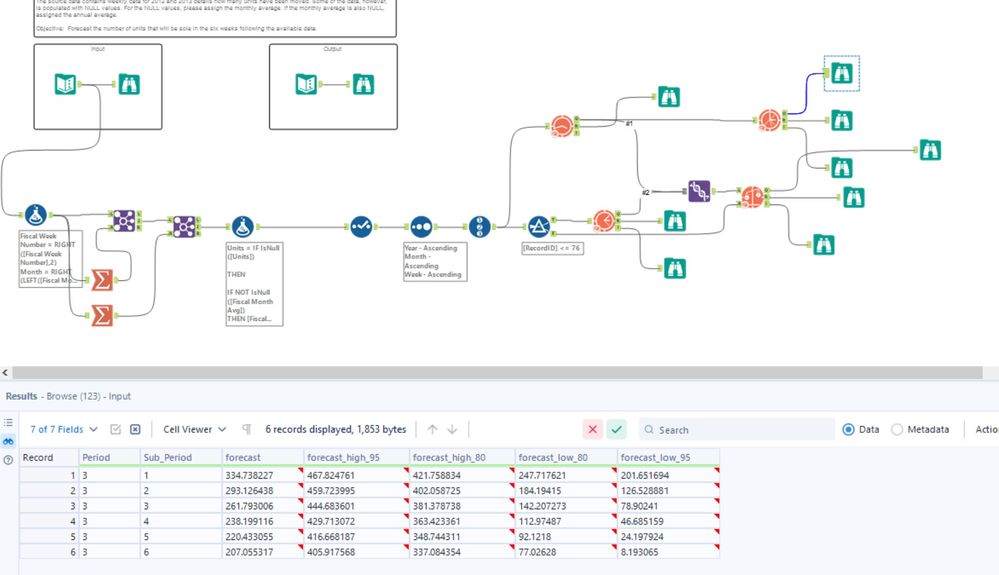Select the ARIMA time series tool
Image resolution: width=999 pixels, height=575 pixels.
click(604, 221)
